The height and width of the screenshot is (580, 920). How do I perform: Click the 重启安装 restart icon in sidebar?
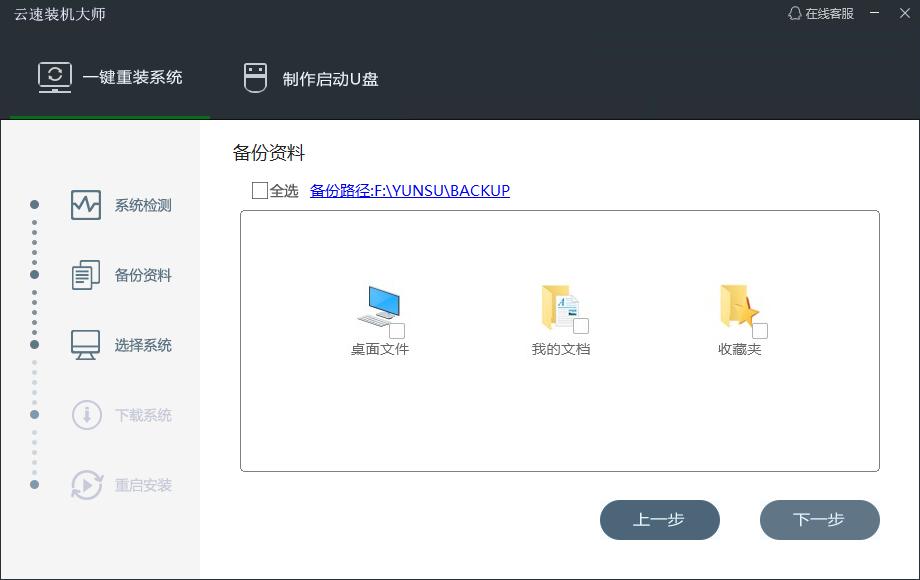click(85, 485)
